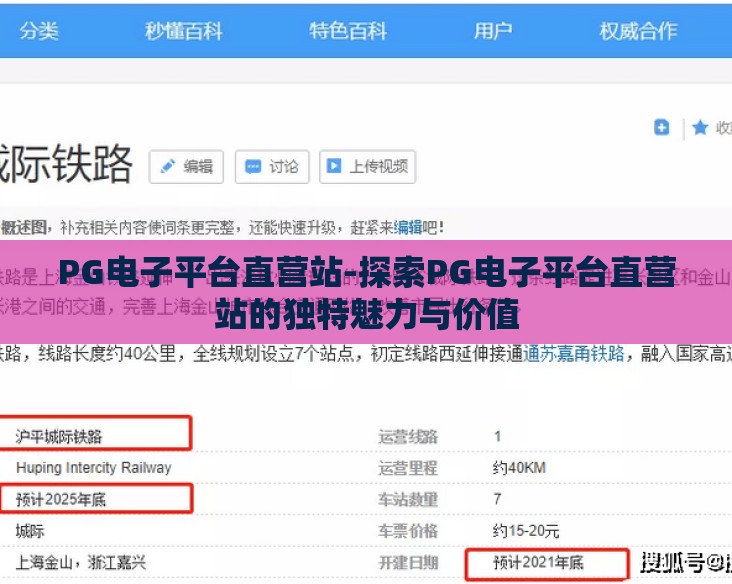Click the 城际铁路 page title
Screen dimensions: 732x584
pyautogui.click(x=65, y=163)
